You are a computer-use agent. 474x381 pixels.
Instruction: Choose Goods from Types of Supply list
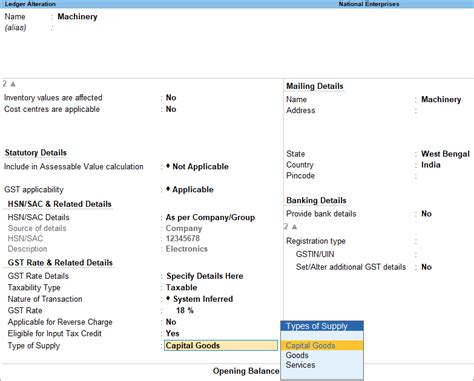297,355
